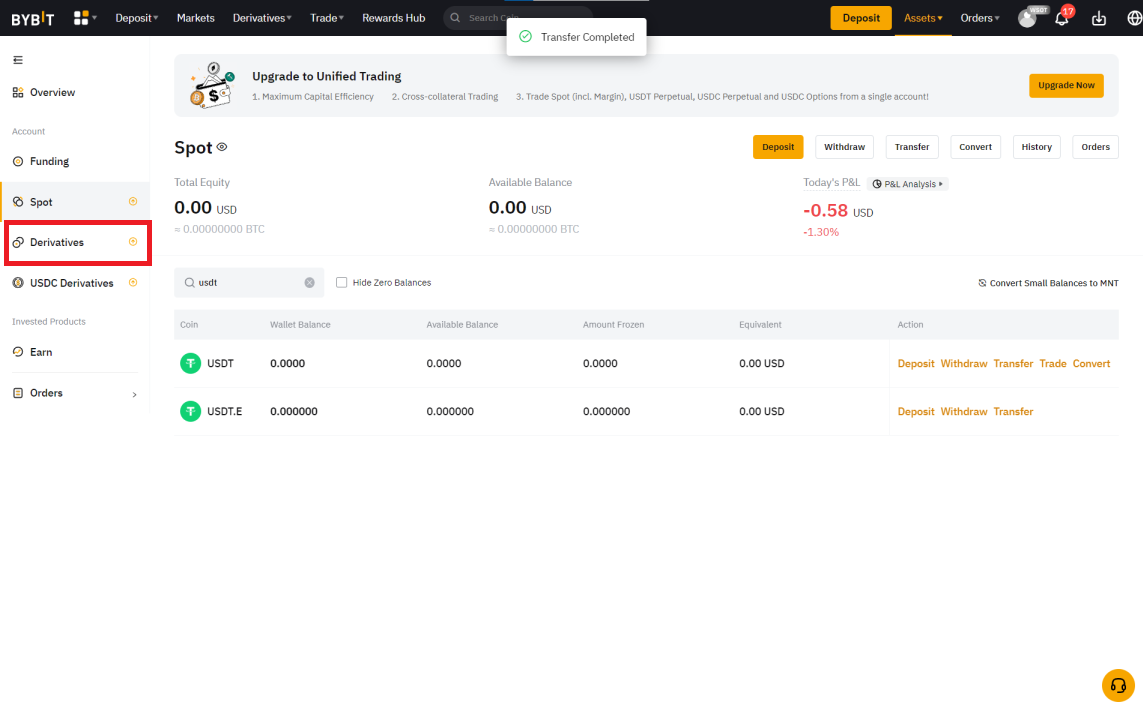Expand the Orders dropdown in top navigation
The image size is (1144, 720).
pos(980,18)
